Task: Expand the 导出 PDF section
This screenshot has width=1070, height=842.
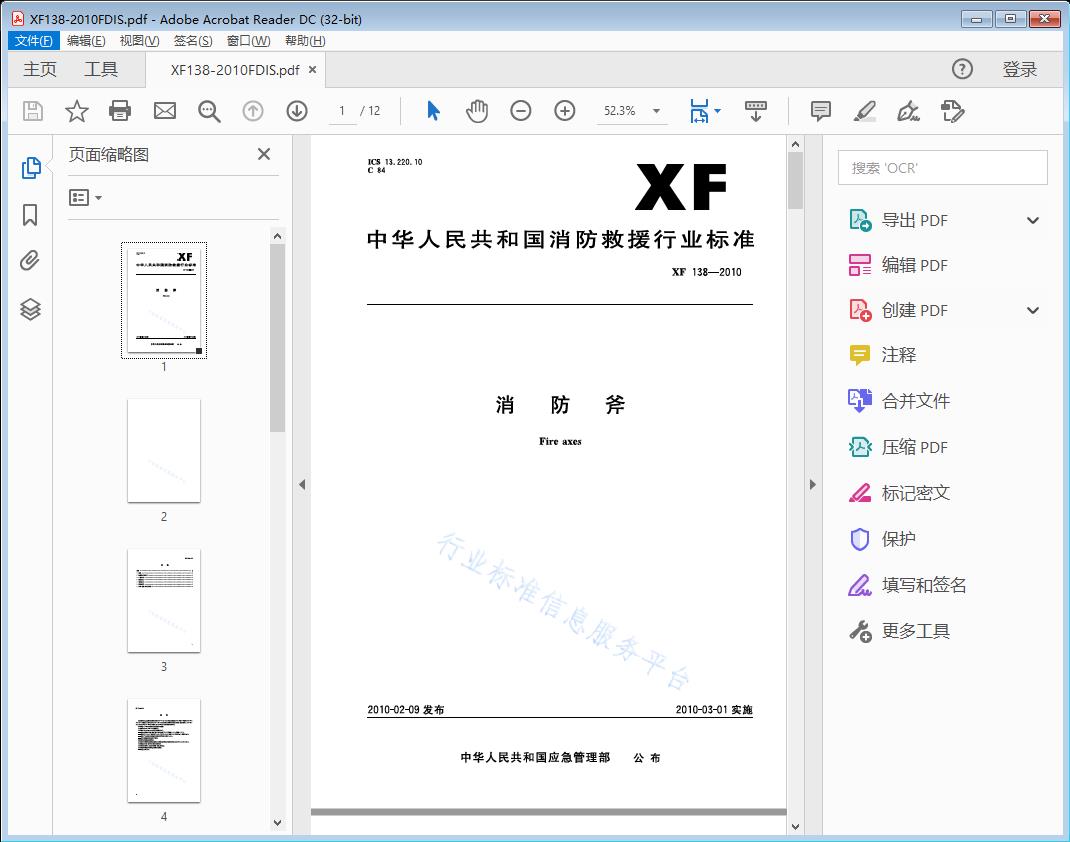Action: [1033, 221]
